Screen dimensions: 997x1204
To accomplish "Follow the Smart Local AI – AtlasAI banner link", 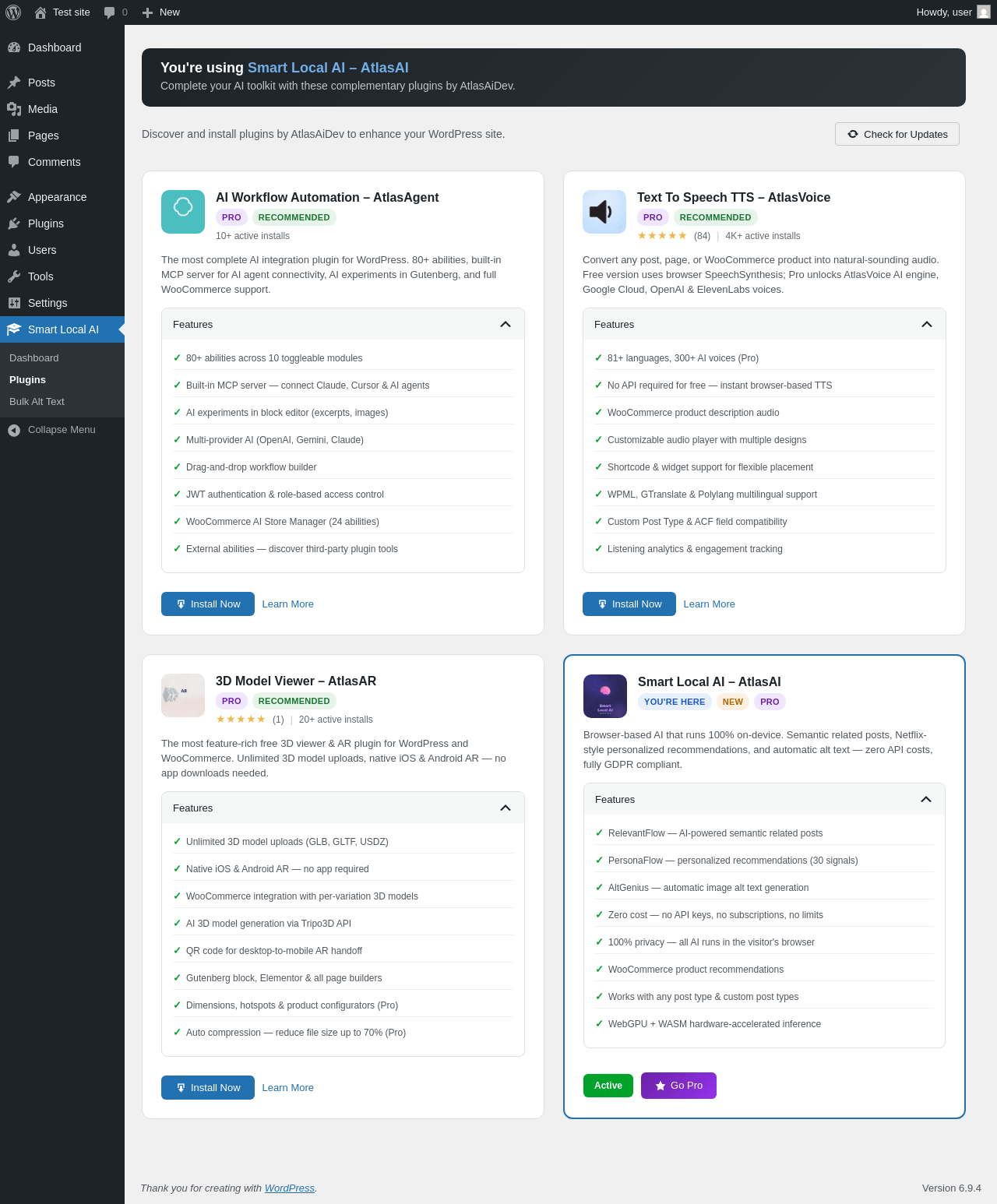I will (x=328, y=68).
